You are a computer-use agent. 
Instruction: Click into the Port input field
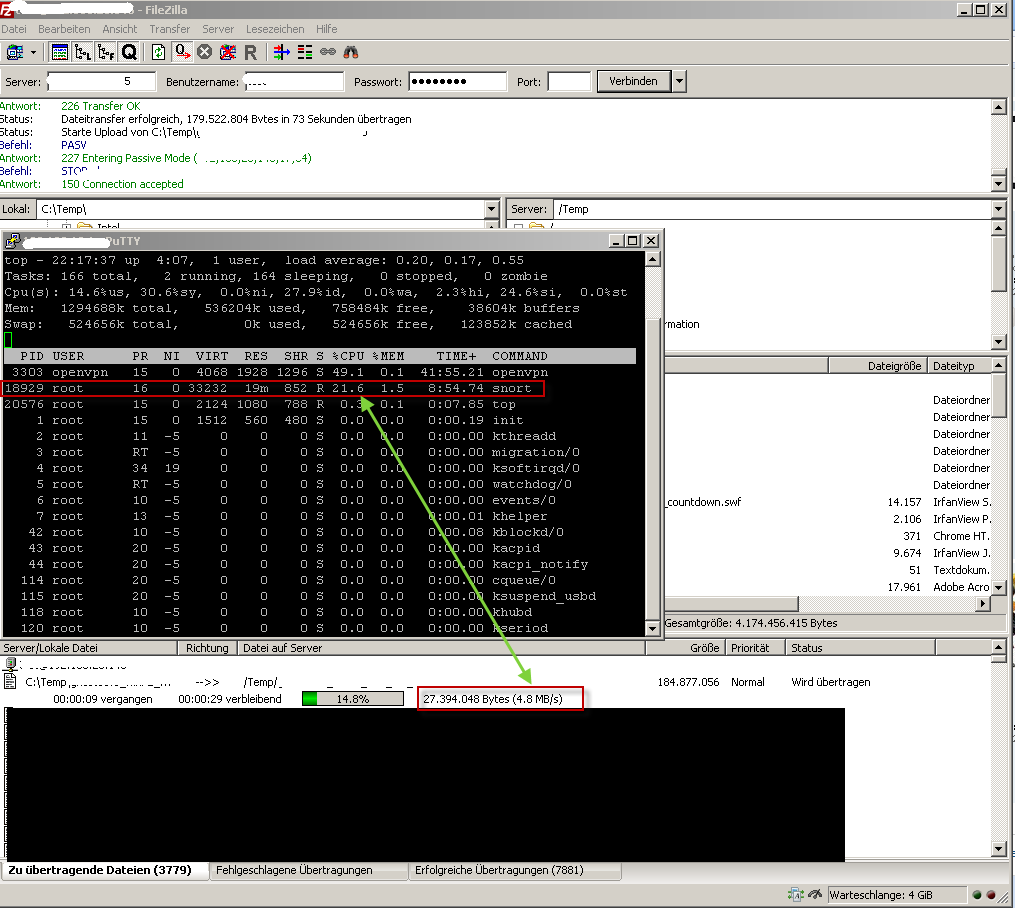tap(569, 82)
